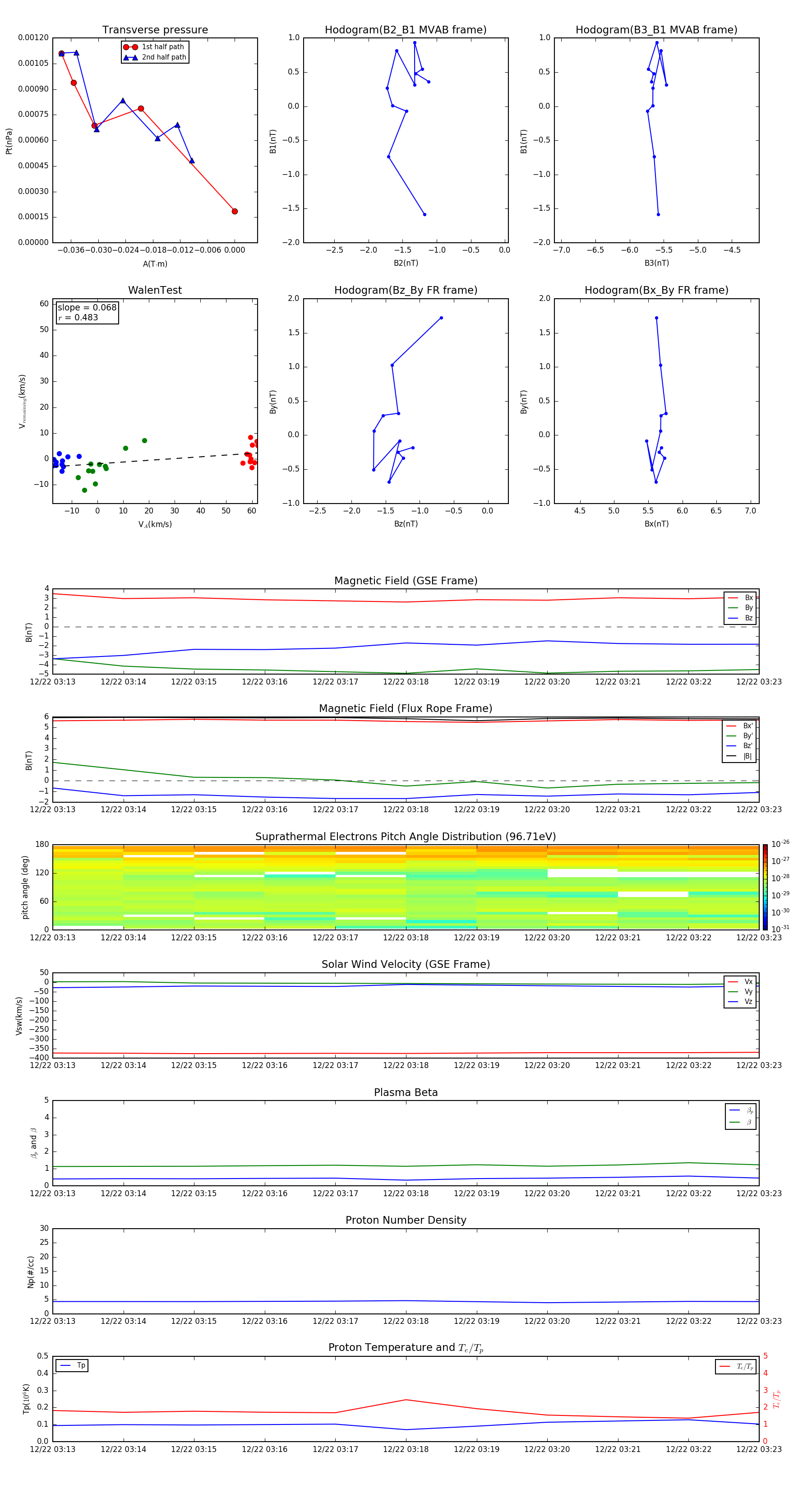
Task: Click '1st half path' legend entry
Action: [154, 47]
